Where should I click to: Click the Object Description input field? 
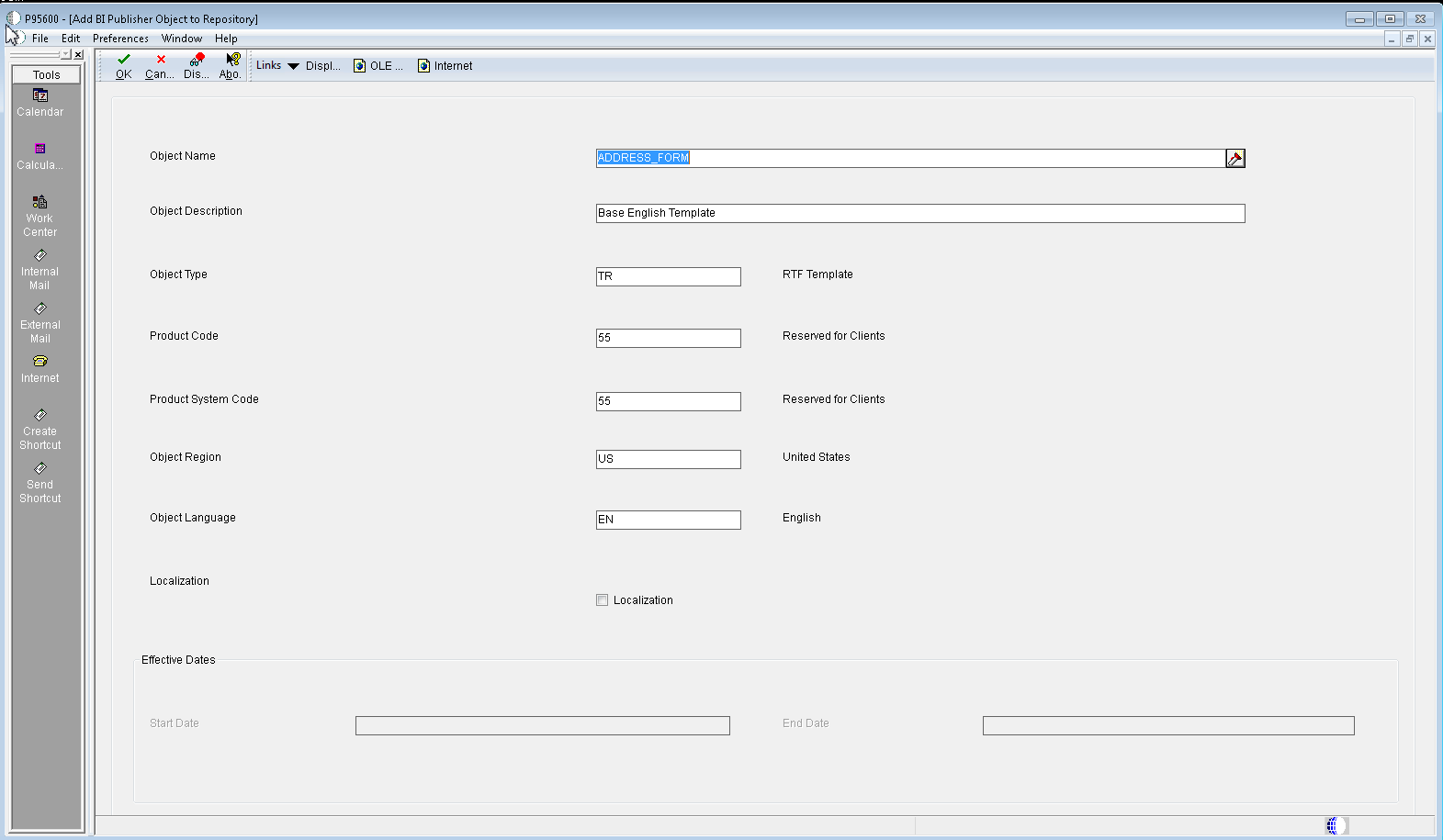point(920,214)
